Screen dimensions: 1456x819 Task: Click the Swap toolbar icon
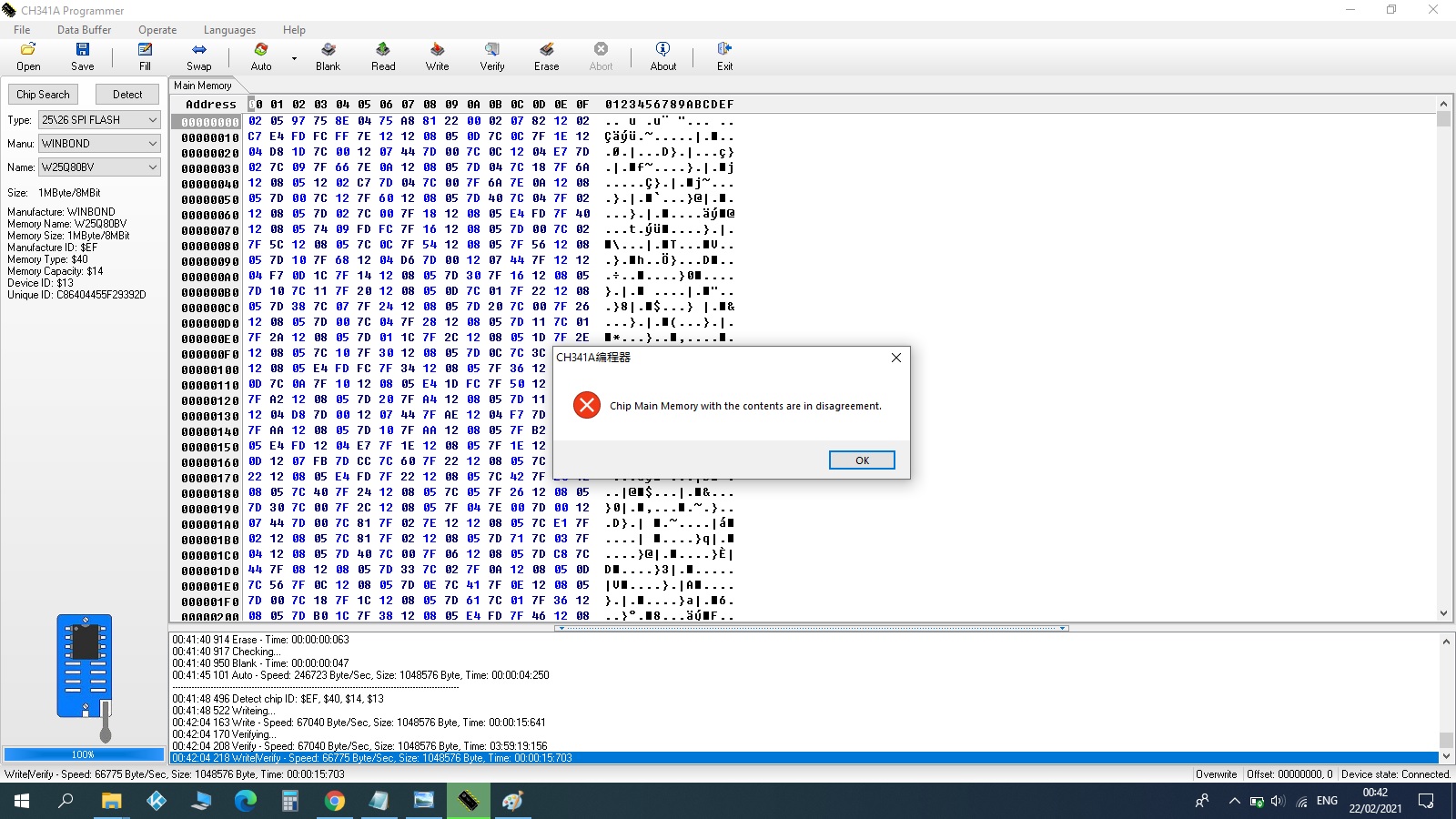(x=198, y=56)
